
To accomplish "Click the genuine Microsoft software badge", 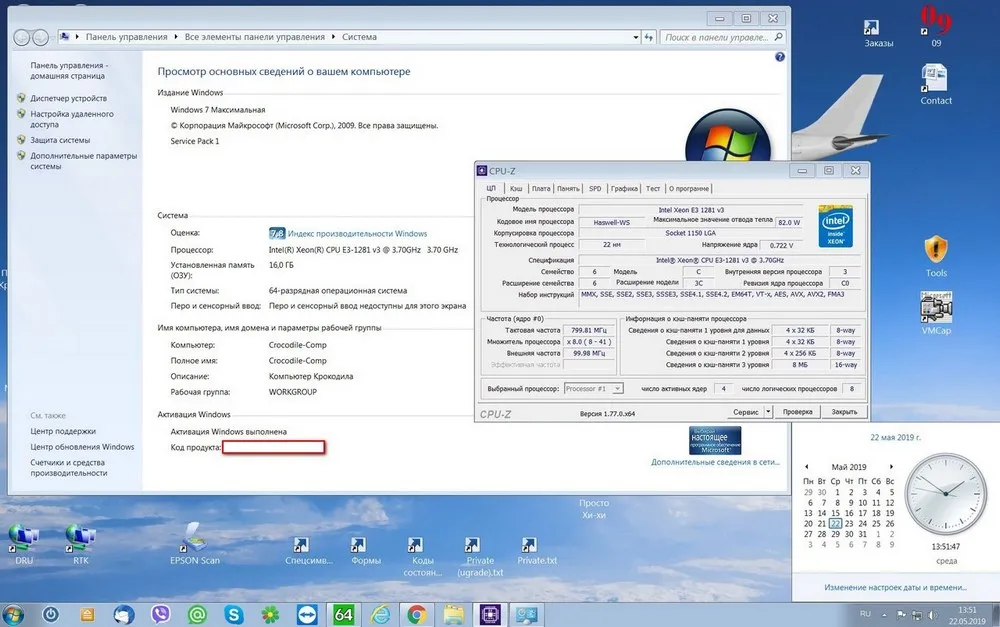I will click(x=715, y=440).
